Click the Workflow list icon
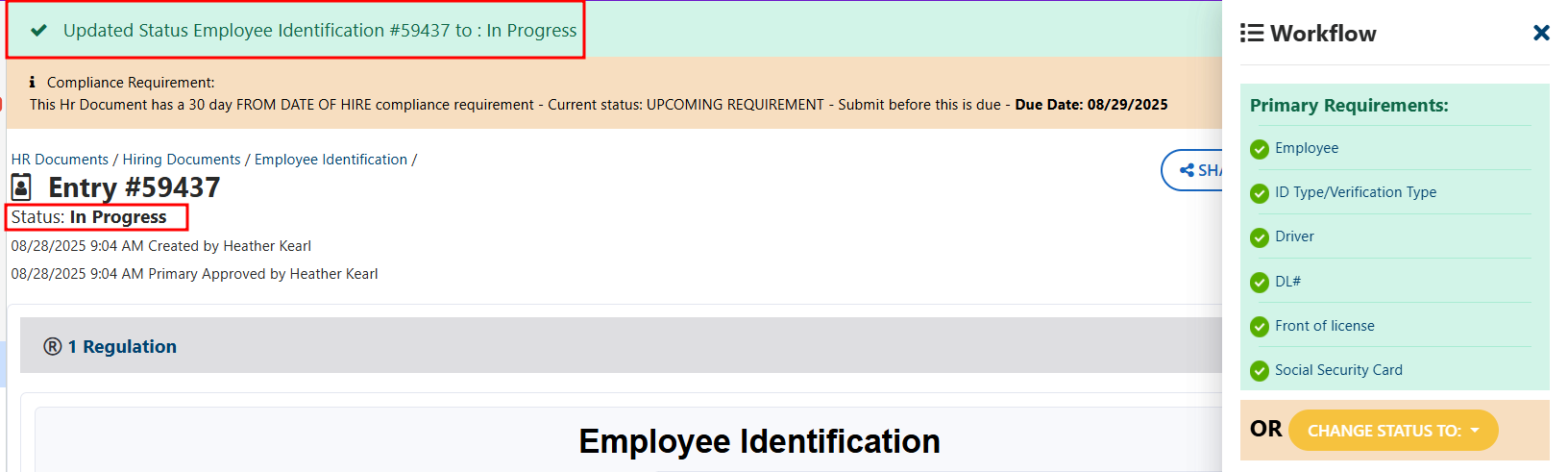This screenshot has width=1568, height=472. 1251,34
